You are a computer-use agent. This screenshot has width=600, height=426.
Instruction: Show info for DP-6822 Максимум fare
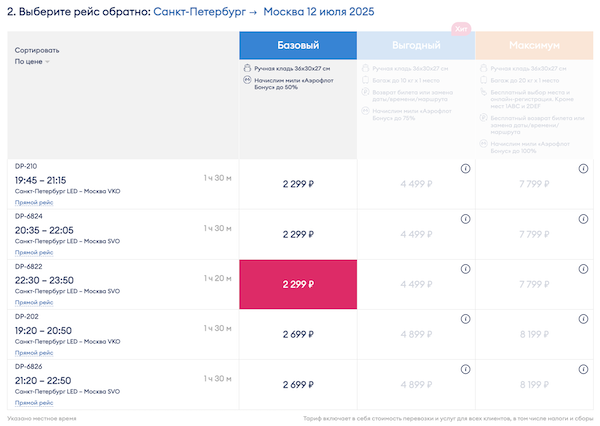pyautogui.click(x=583, y=268)
